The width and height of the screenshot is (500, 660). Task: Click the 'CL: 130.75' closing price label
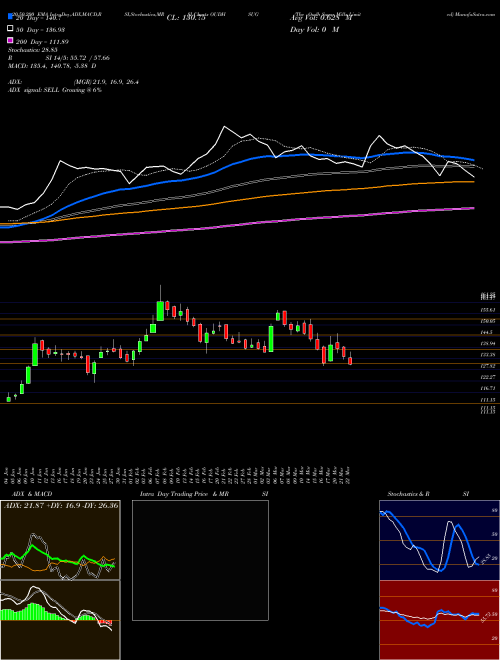pyautogui.click(x=186, y=18)
